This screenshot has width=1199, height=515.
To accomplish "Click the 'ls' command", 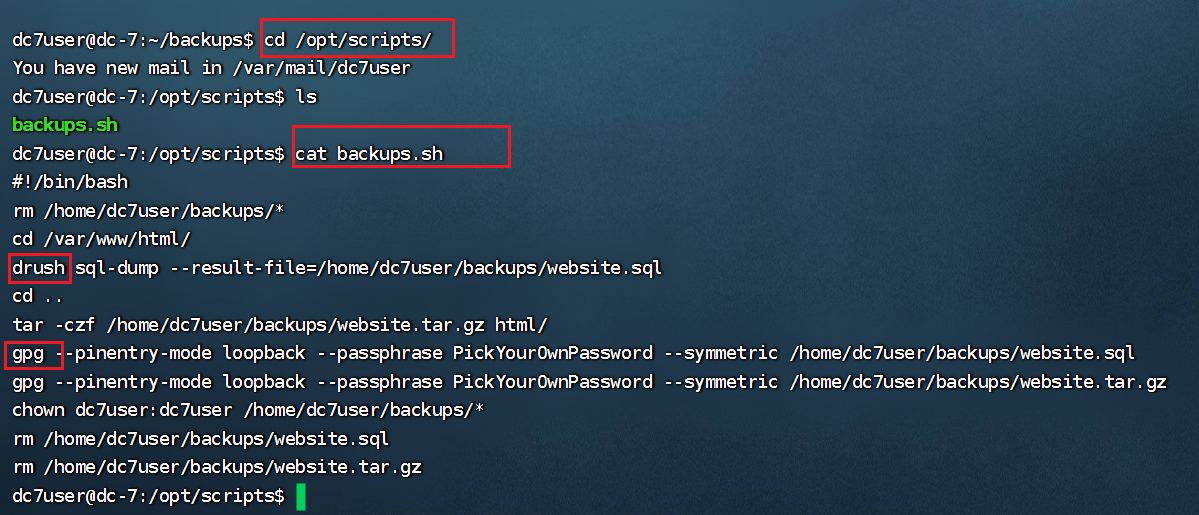I will 305,97.
